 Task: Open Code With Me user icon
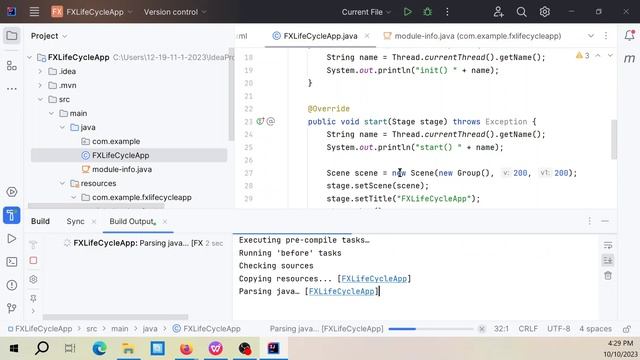pyautogui.click(x=498, y=12)
